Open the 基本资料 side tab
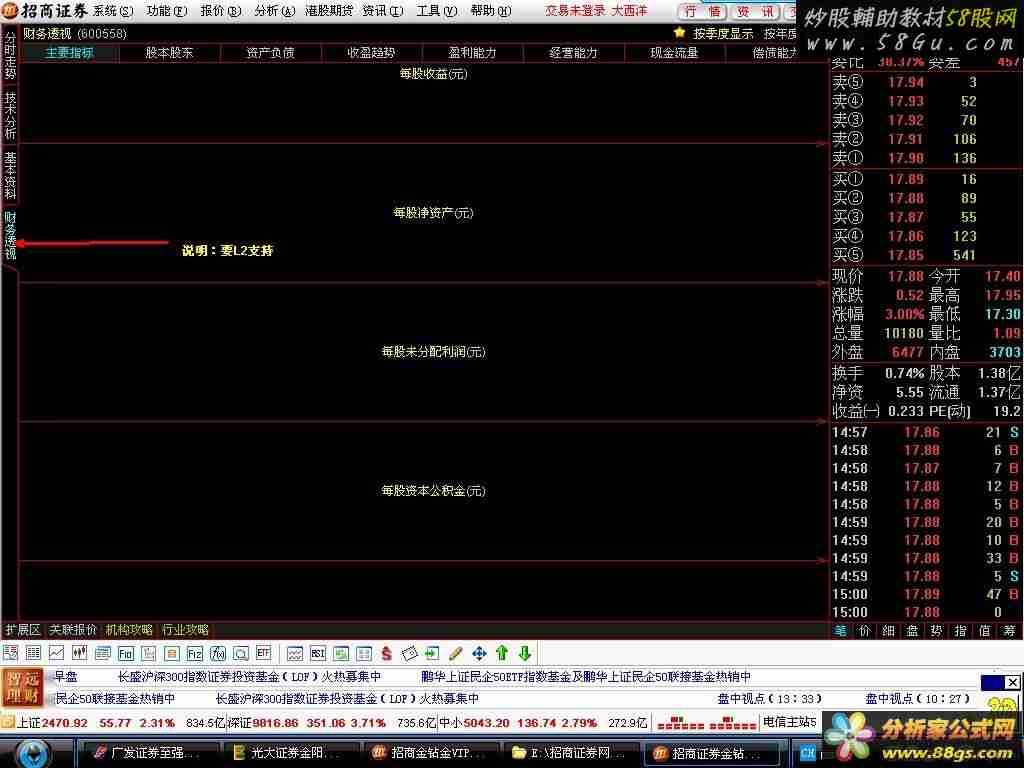Screen dimensions: 1024x768 tap(10, 175)
